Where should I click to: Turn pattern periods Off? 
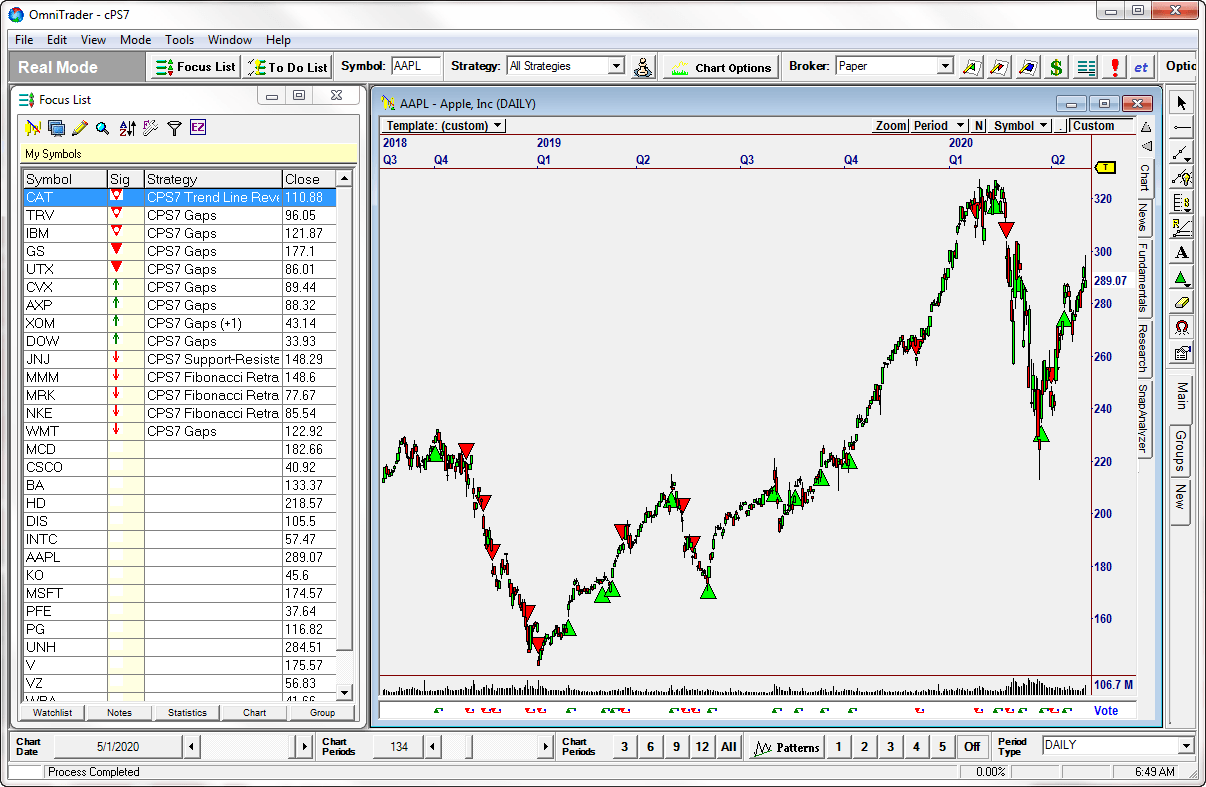coord(971,746)
